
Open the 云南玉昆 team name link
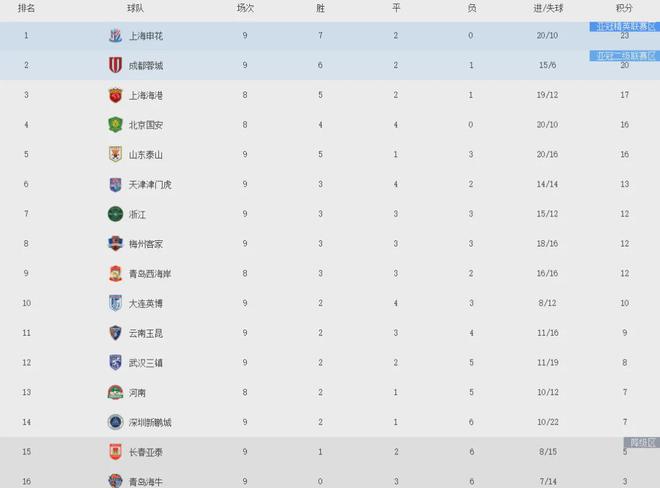[146, 333]
